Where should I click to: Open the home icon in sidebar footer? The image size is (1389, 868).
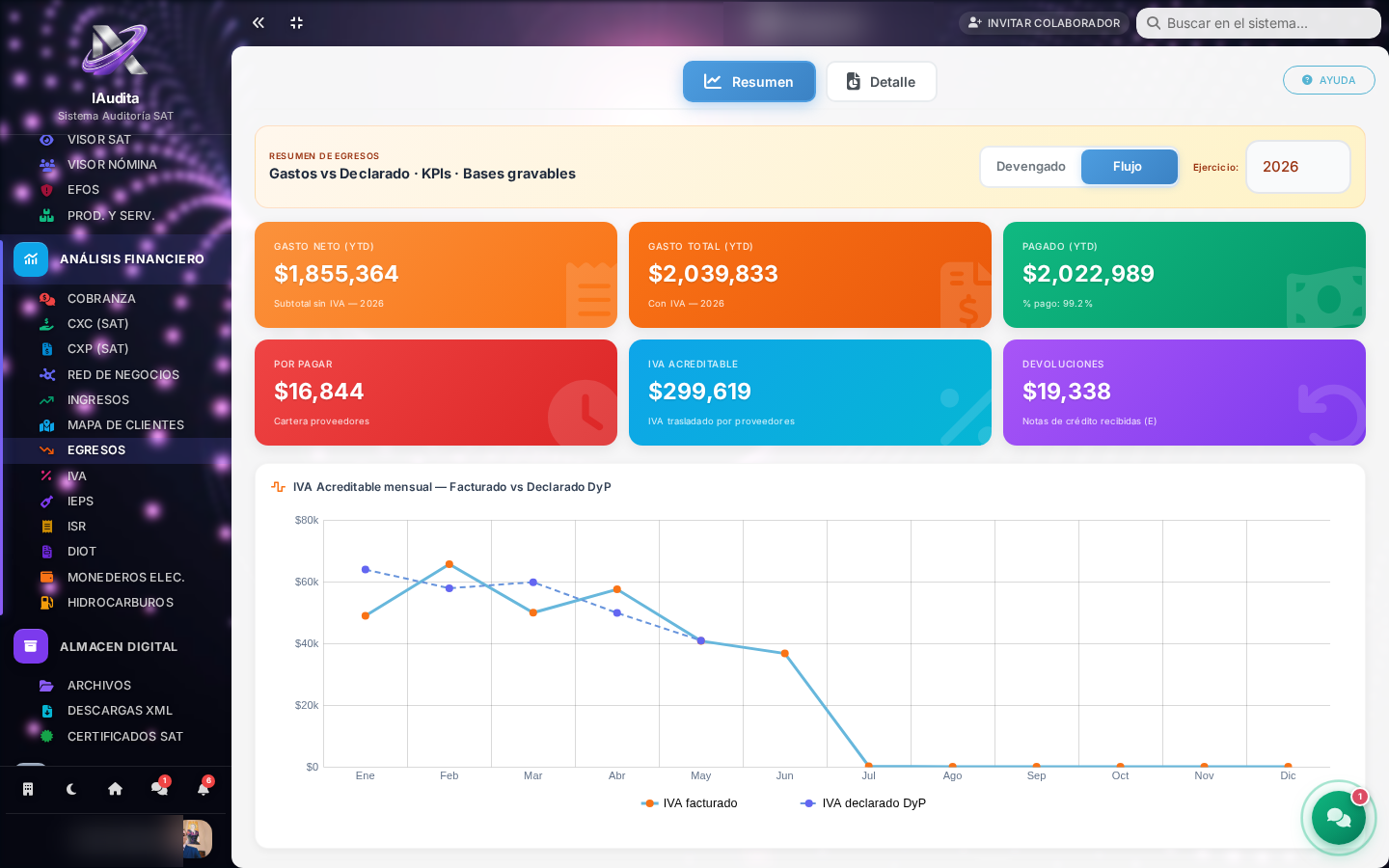(x=115, y=789)
